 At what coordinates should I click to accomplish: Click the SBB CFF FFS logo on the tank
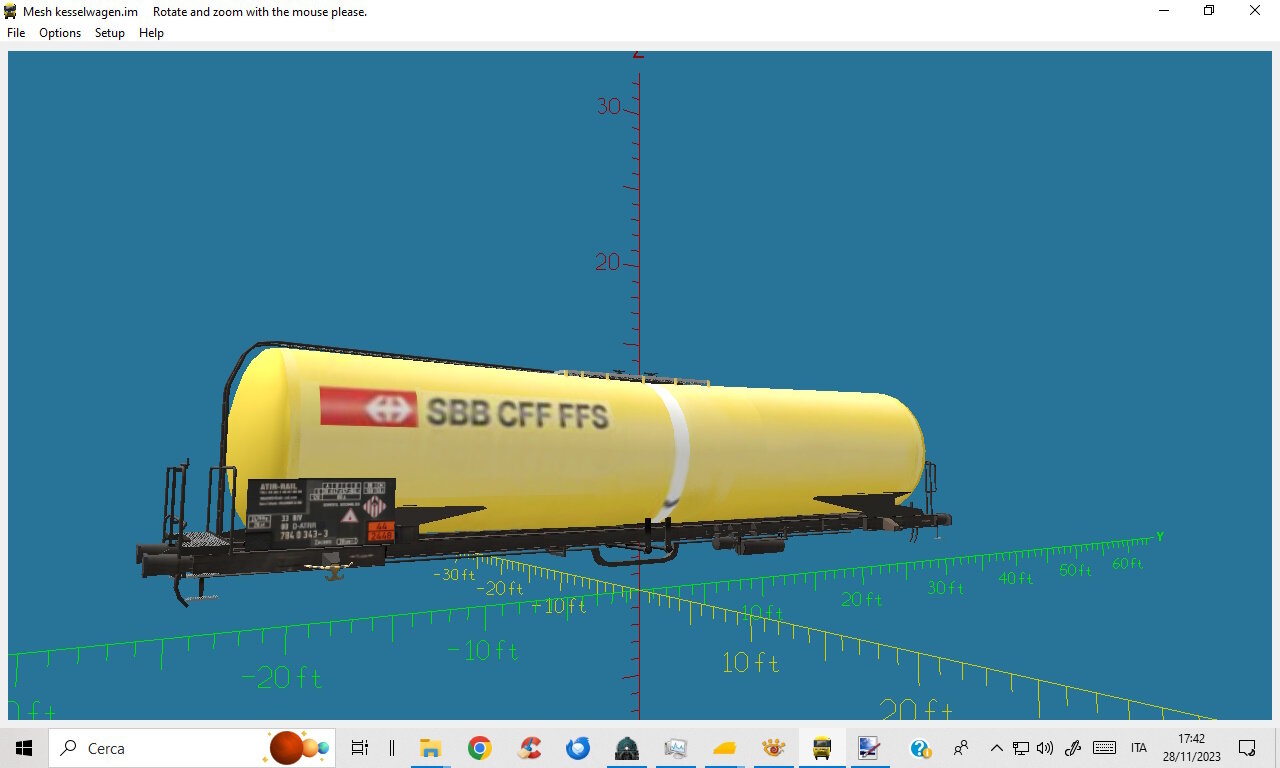click(x=464, y=409)
